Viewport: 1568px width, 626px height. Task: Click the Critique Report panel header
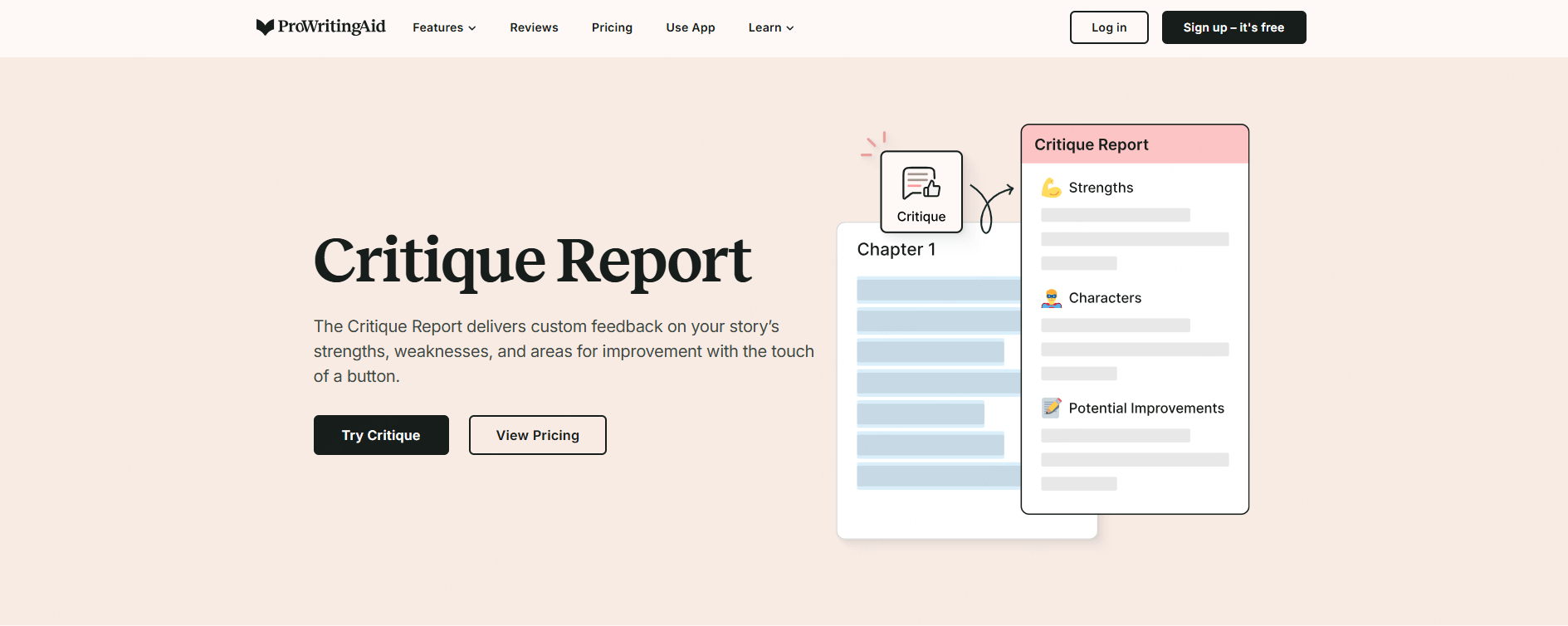click(1135, 144)
